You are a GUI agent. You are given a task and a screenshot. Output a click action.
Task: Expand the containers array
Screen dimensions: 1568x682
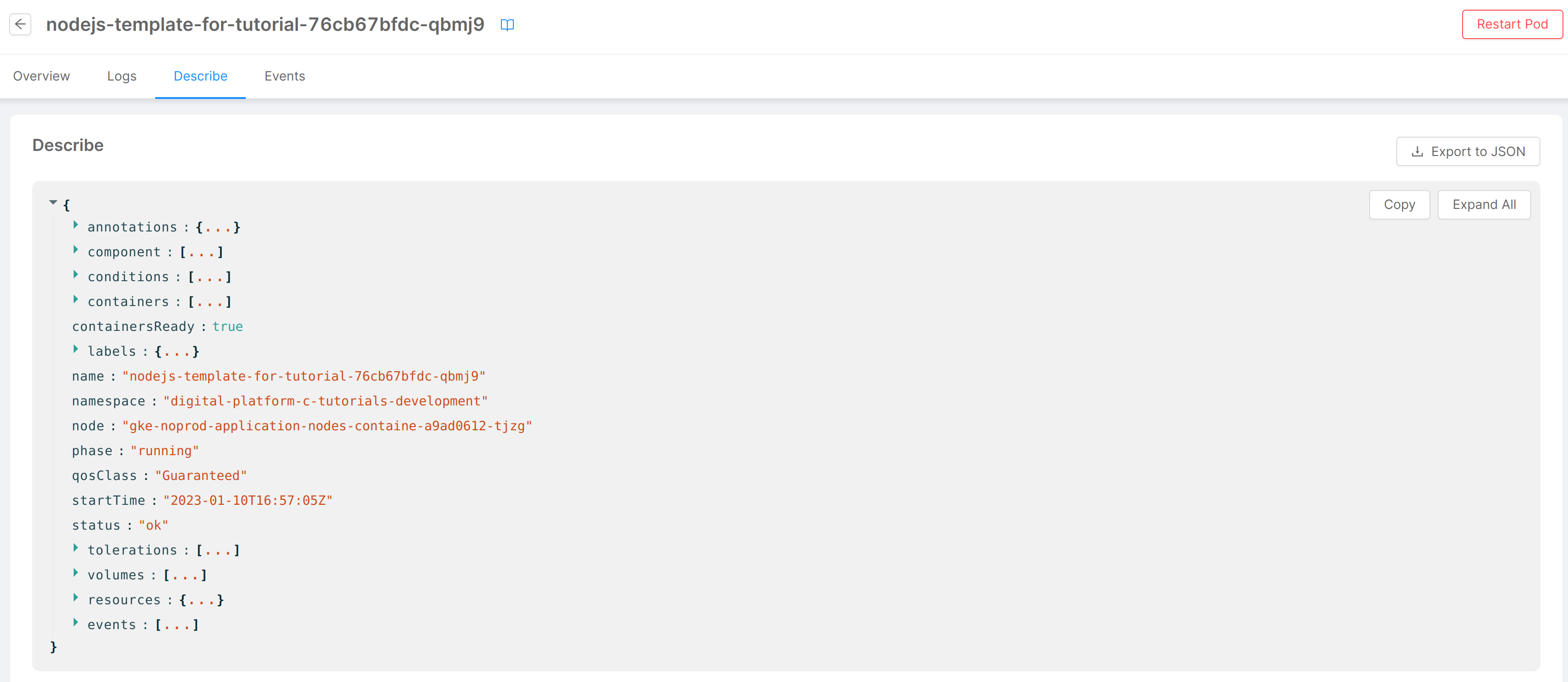point(76,300)
